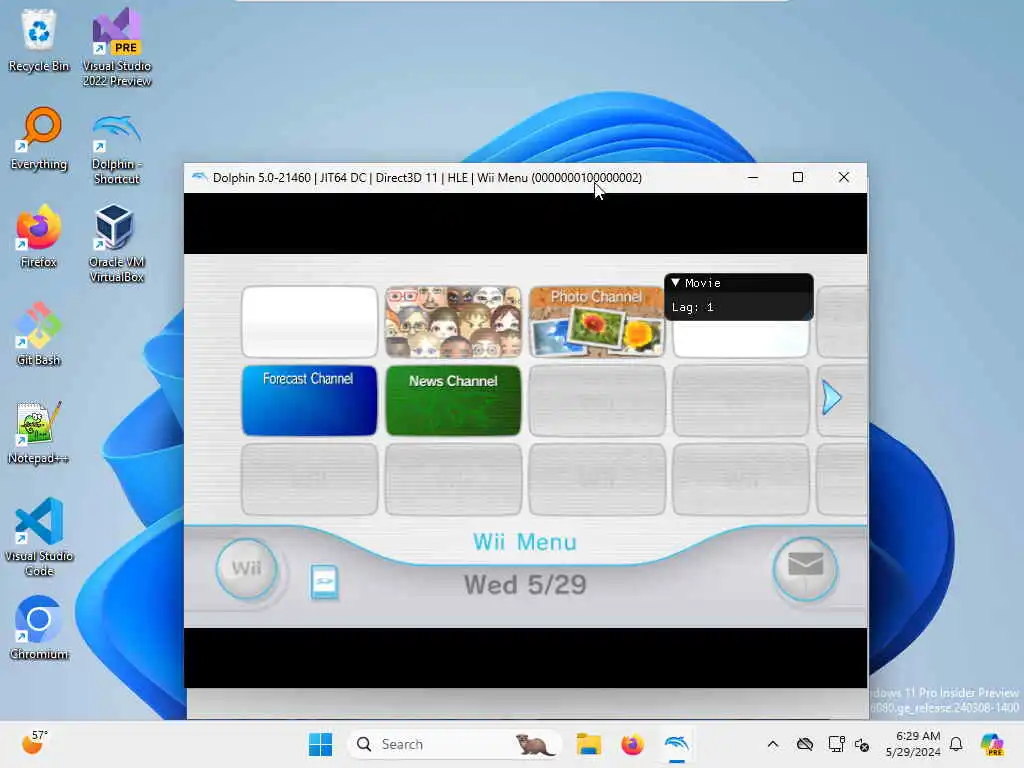Launch Firefox from the desktop
The image size is (1024, 768).
[x=39, y=236]
